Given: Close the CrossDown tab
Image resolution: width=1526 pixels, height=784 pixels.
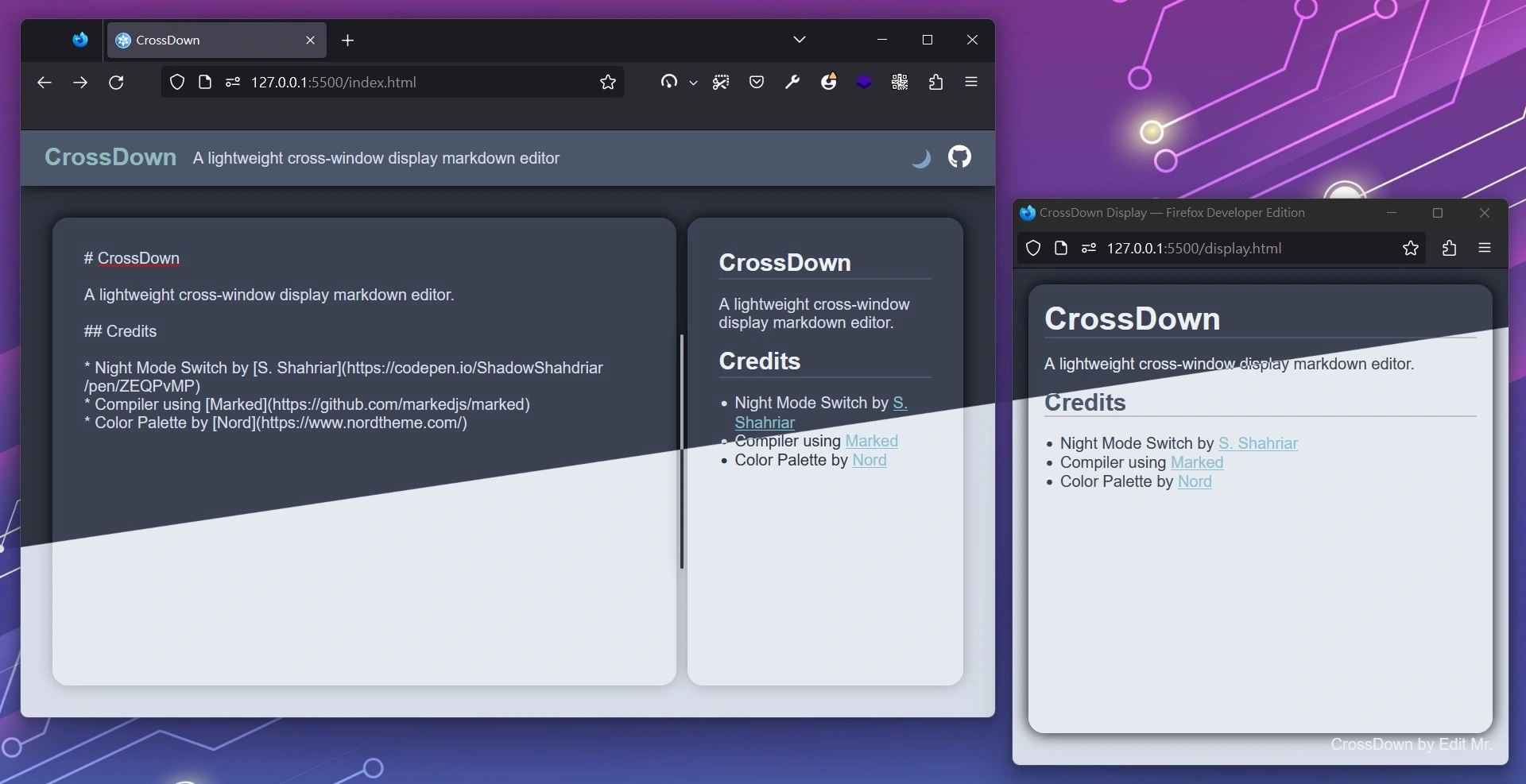Looking at the screenshot, I should pos(311,41).
